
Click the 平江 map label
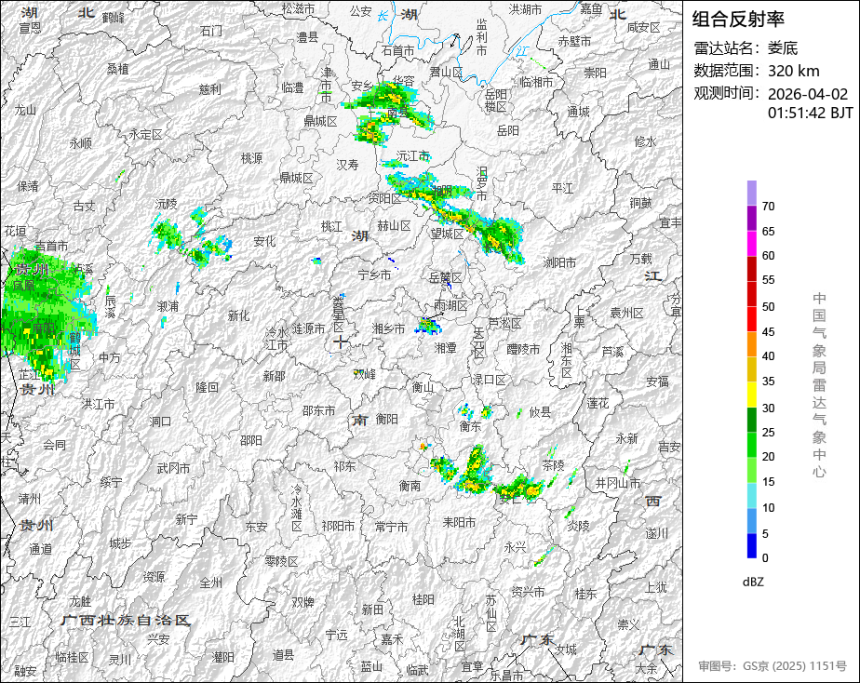click(x=562, y=188)
